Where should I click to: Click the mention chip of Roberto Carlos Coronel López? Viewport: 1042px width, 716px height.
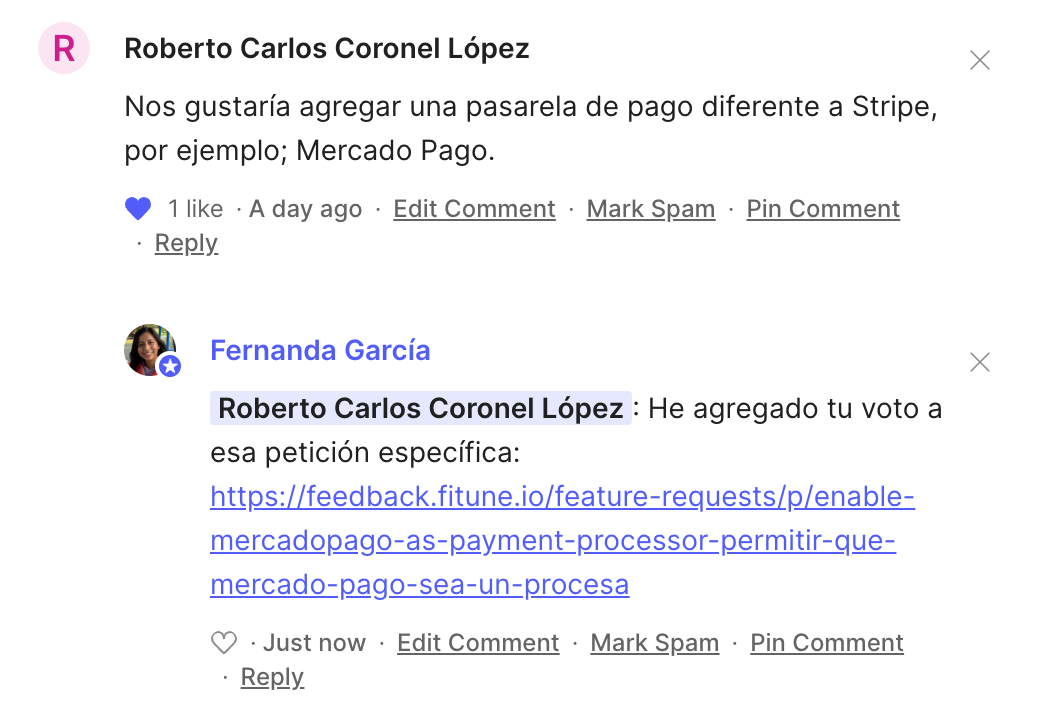(421, 408)
